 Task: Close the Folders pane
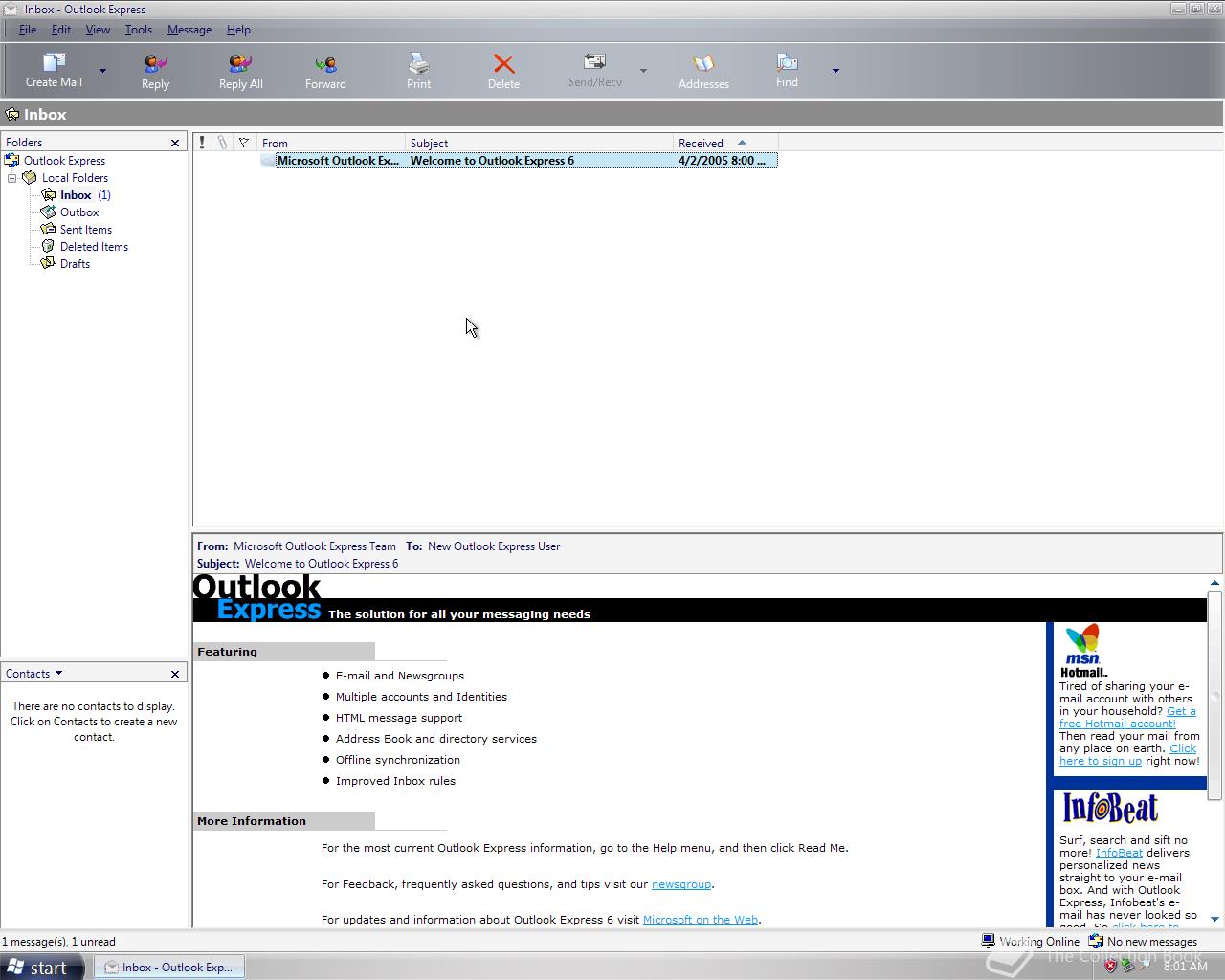click(175, 143)
